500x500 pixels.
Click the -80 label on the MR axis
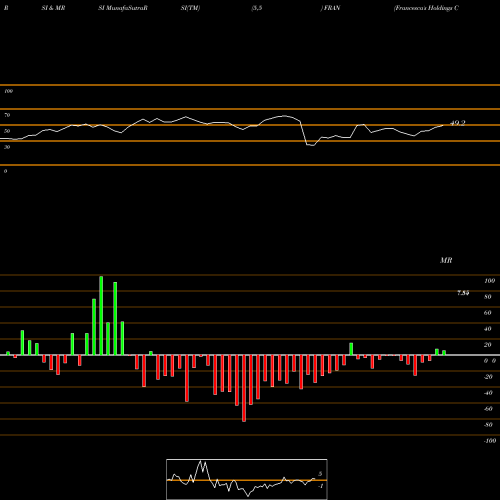(x=488, y=425)
